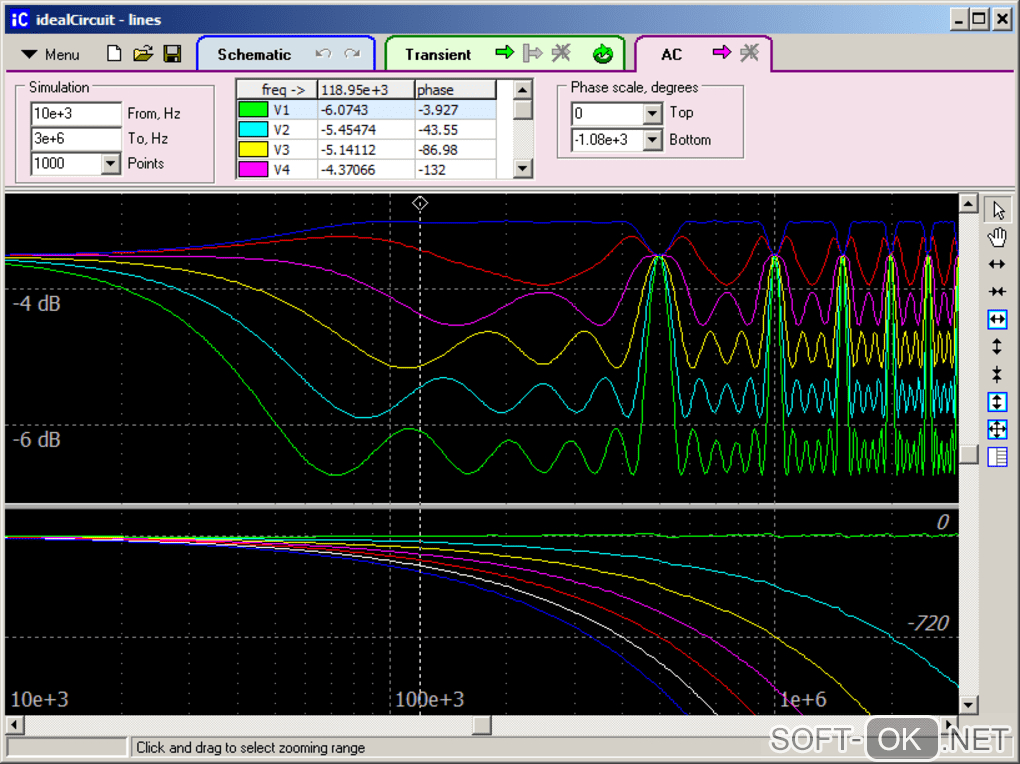Run transient simulation with green arrow

point(505,53)
